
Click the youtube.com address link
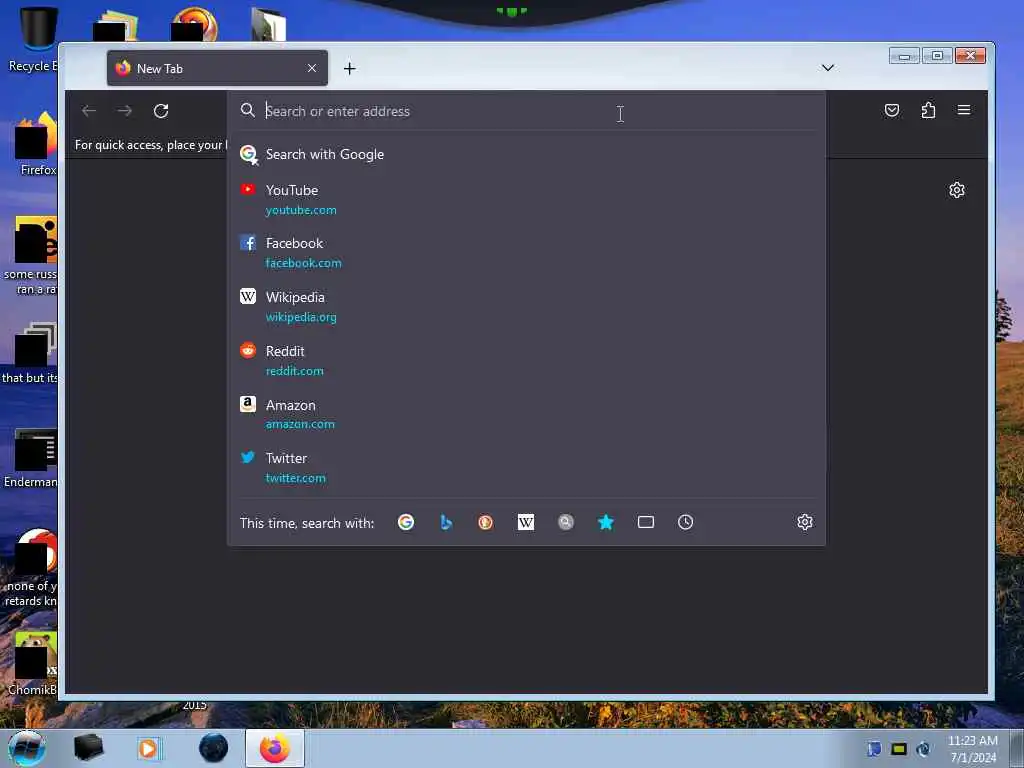301,210
